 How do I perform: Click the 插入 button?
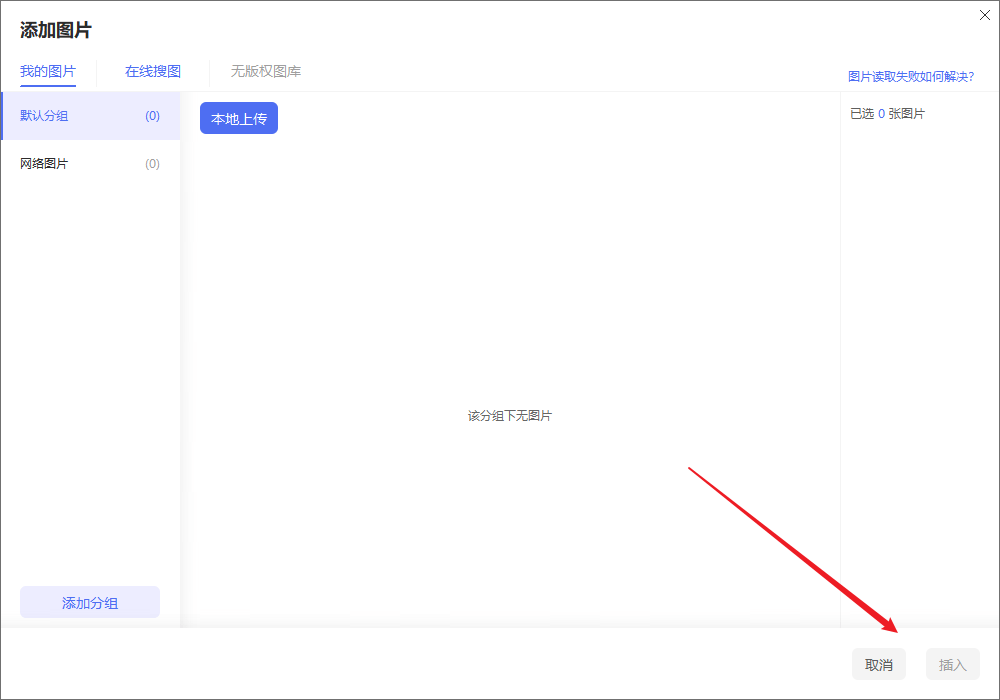pos(953,665)
